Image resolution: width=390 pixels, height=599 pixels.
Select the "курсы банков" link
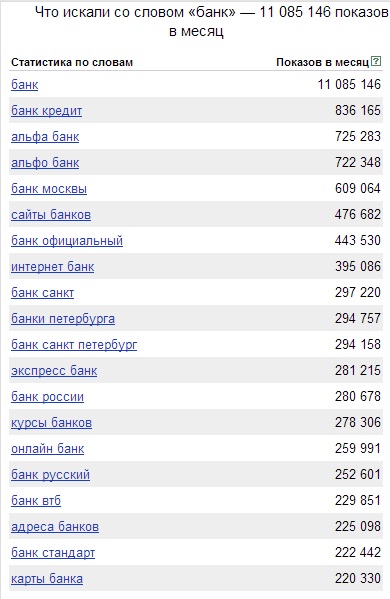51,423
